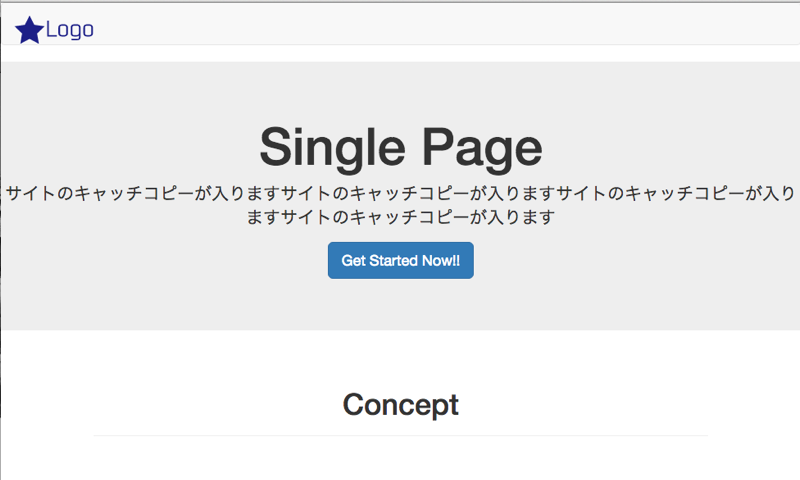This screenshot has height=480, width=800.
Task: Click the second centered line of catchcopy text
Action: [x=401, y=217]
